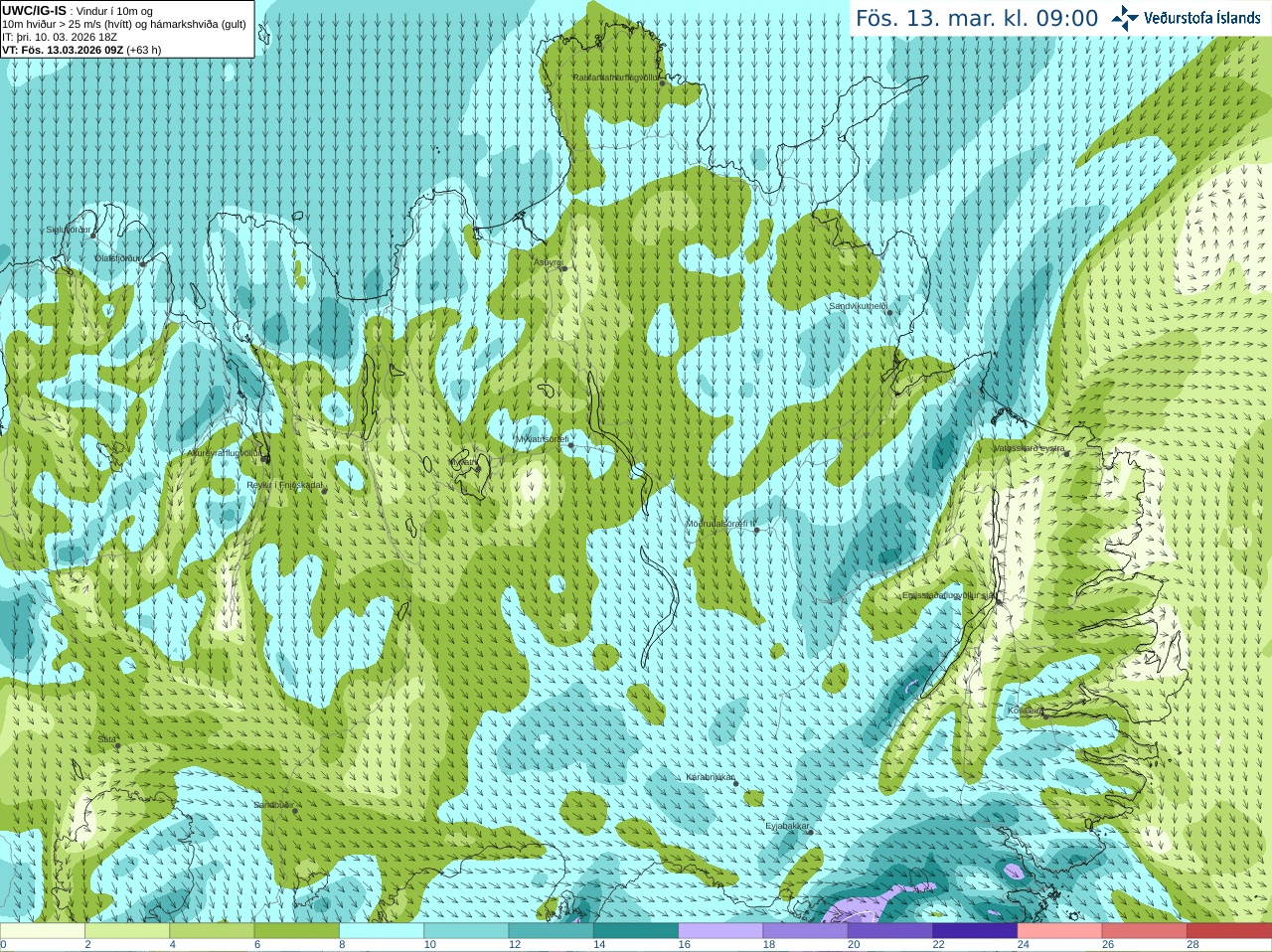Select the Sandvíkurheiði station label
The image size is (1272, 952).
coord(859,307)
